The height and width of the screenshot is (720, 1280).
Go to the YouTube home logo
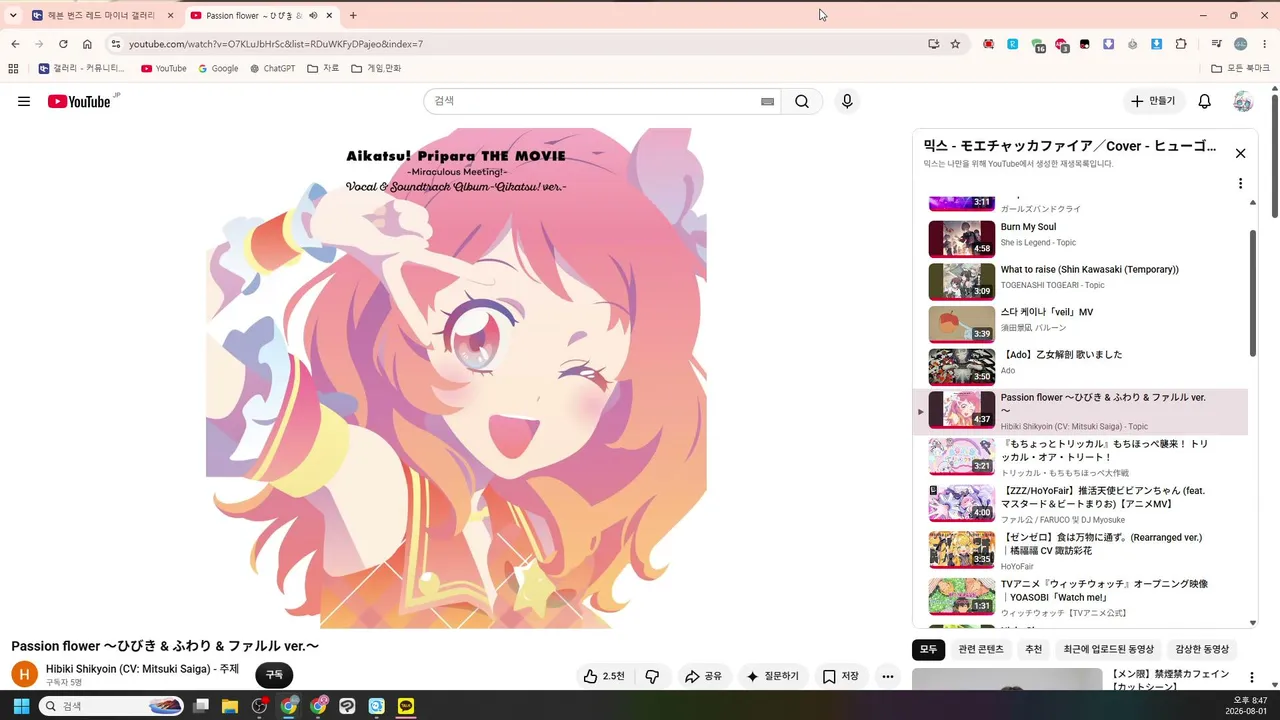(79, 101)
